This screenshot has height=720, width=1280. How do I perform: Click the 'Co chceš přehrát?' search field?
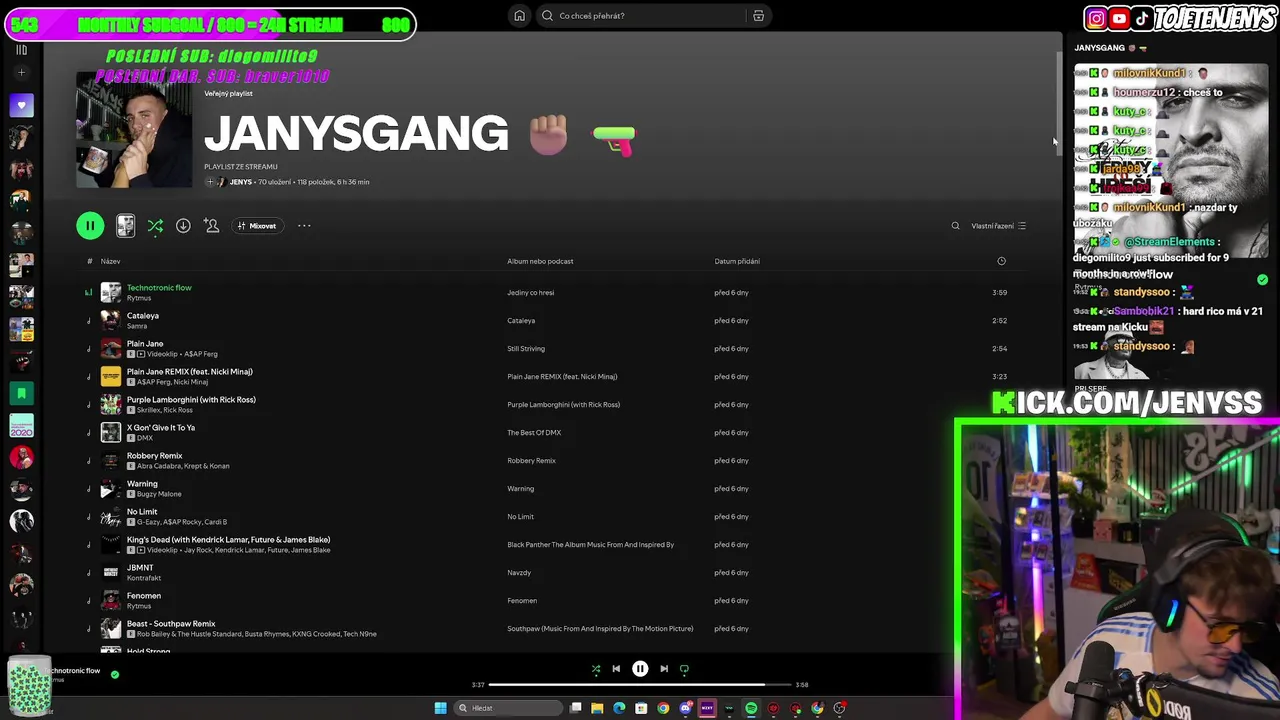(x=645, y=16)
